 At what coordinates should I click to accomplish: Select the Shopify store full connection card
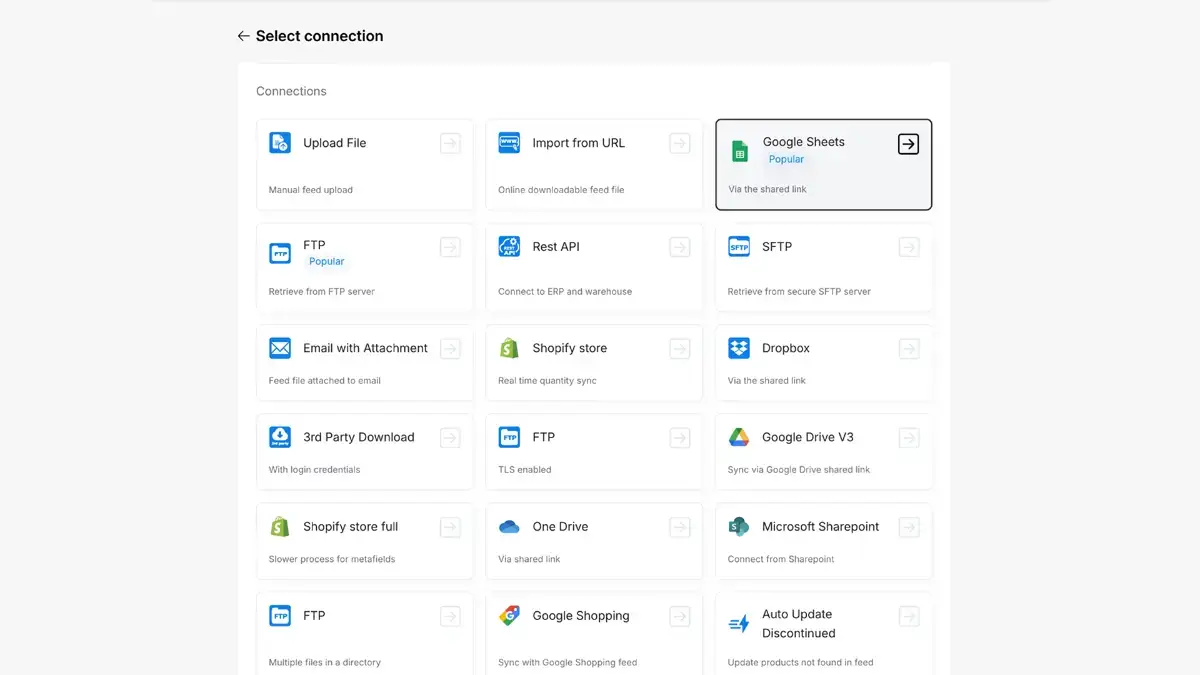pos(365,541)
